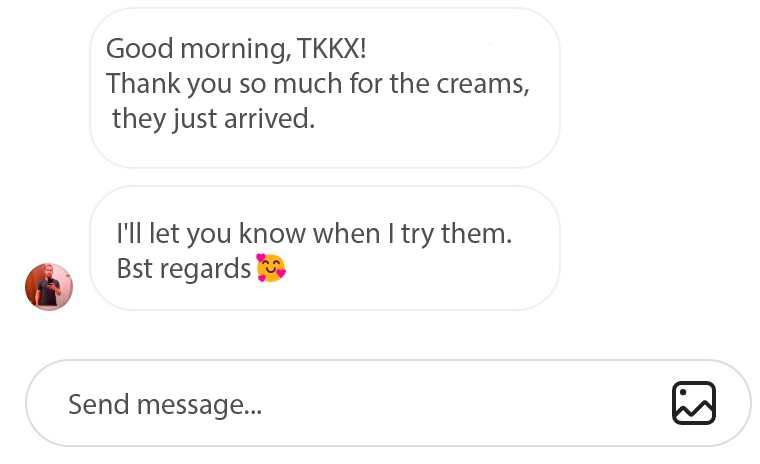This screenshot has height=464, width=760.
Task: Click the "Bst regards" text
Action: click(183, 269)
